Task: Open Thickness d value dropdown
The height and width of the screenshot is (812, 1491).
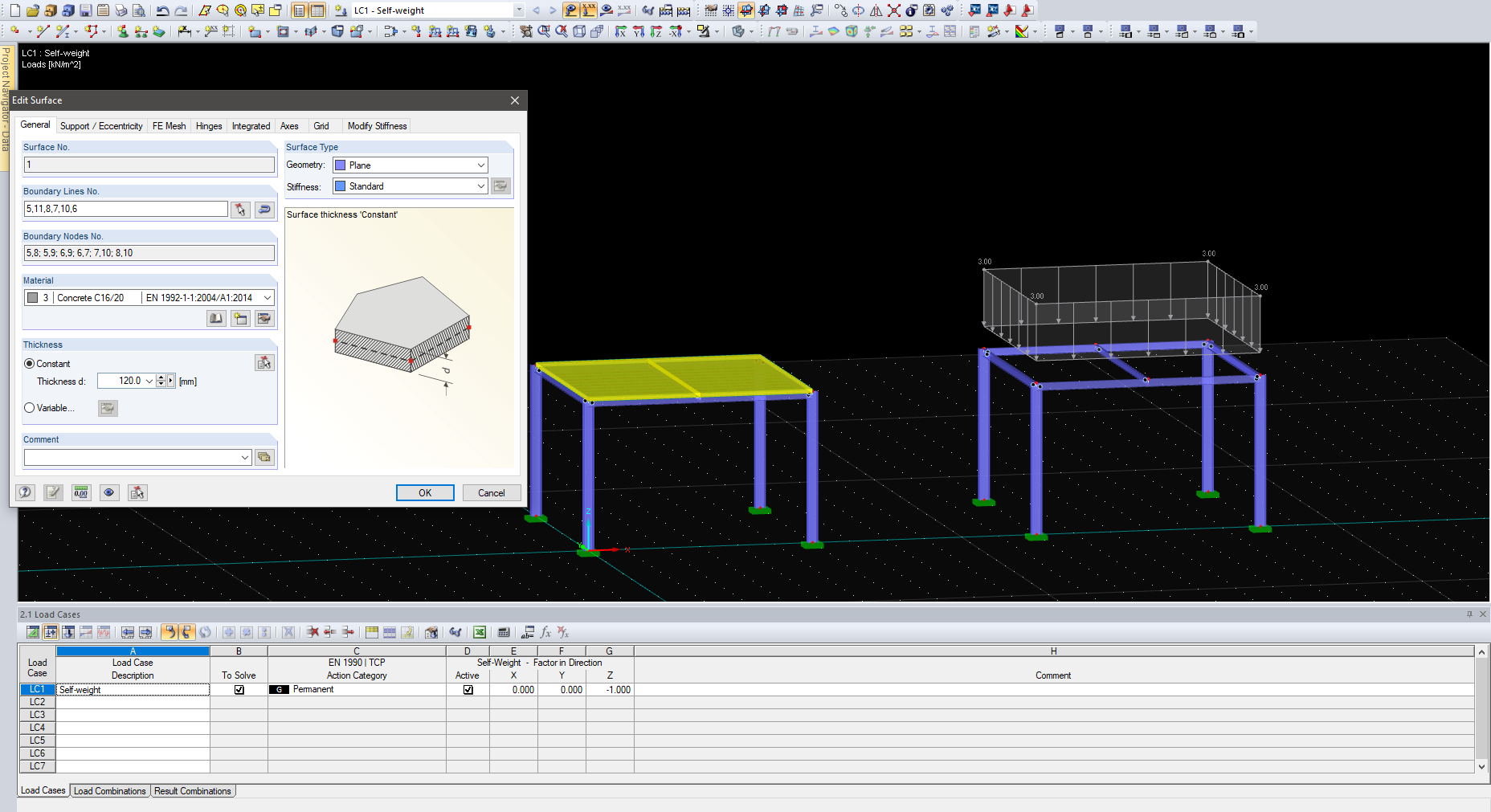Action: coord(149,382)
